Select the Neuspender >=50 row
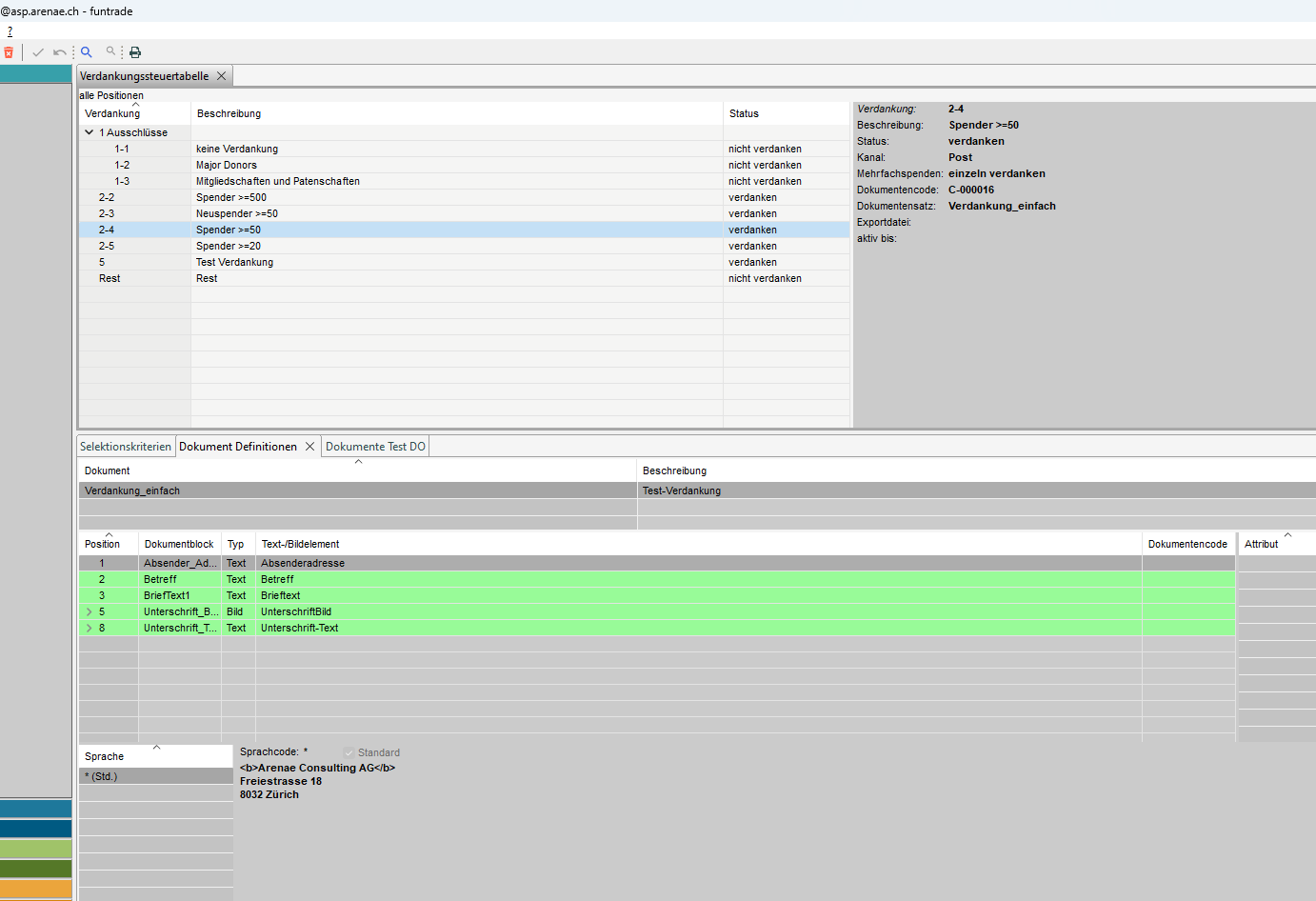 [237, 214]
